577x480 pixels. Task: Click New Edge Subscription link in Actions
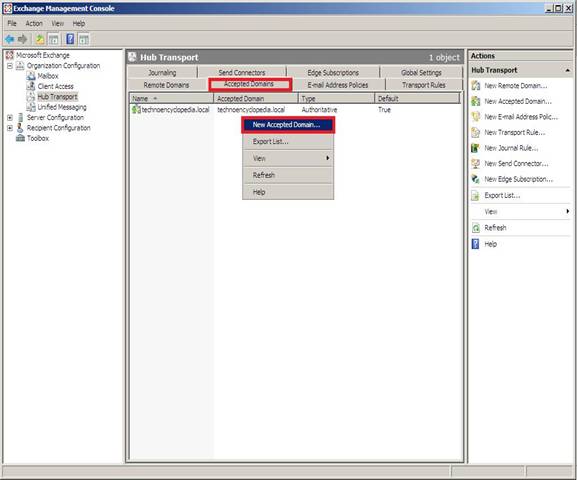(x=518, y=179)
